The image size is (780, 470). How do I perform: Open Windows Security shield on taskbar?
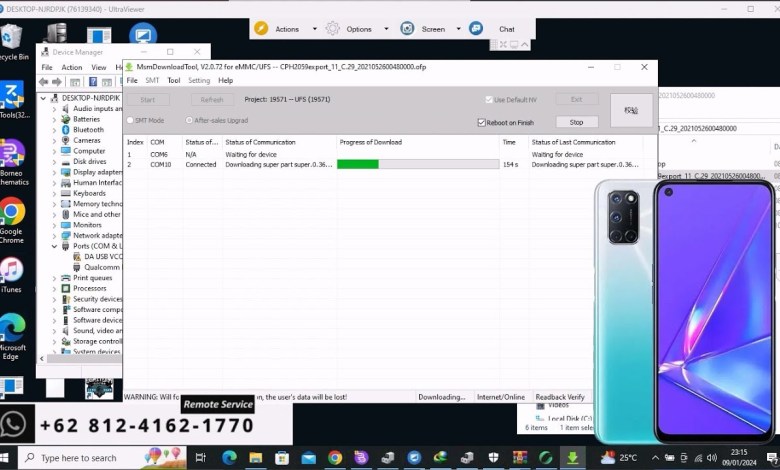(493, 458)
